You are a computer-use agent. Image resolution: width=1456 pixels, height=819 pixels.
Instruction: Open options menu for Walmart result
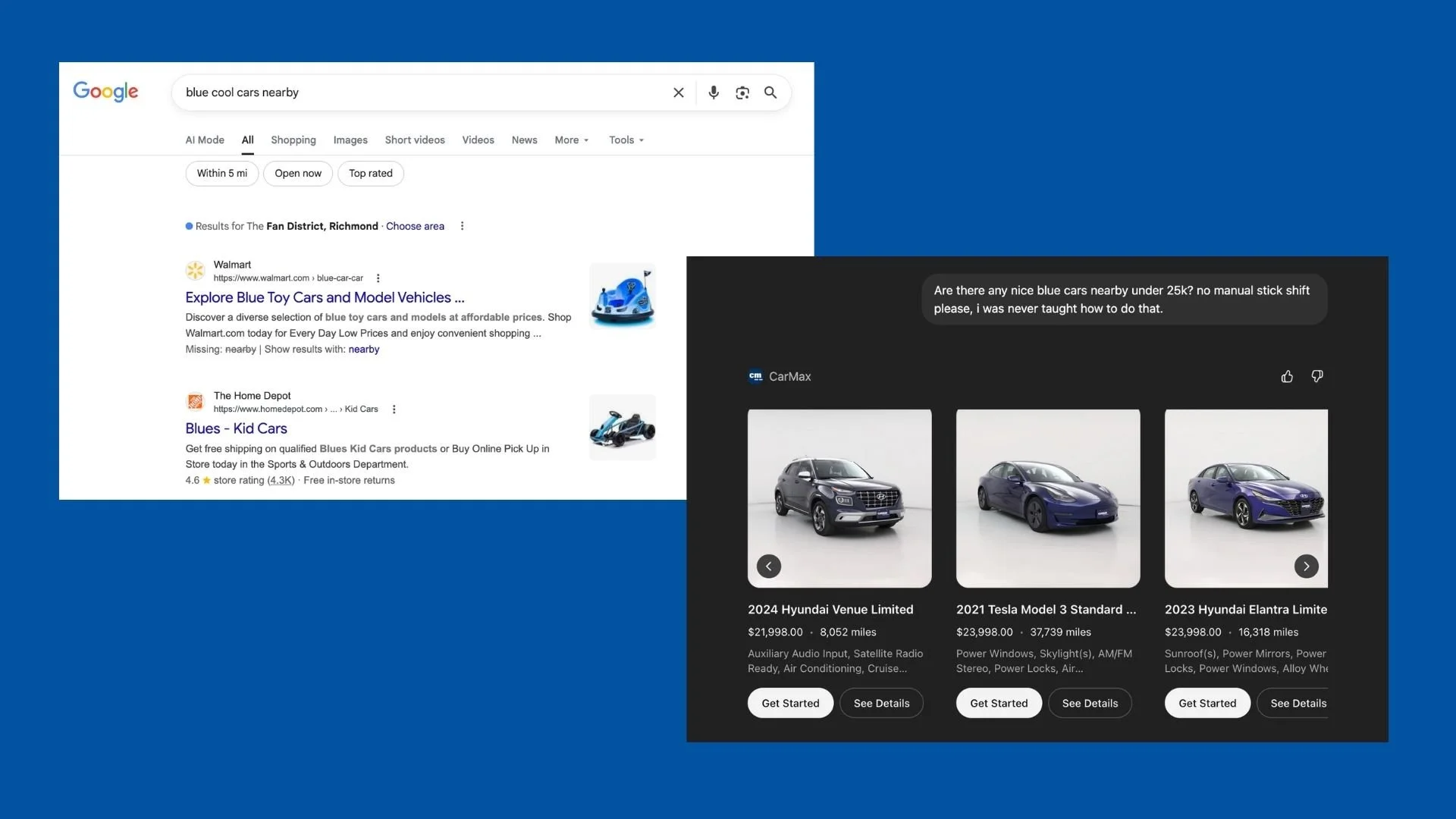tap(378, 278)
